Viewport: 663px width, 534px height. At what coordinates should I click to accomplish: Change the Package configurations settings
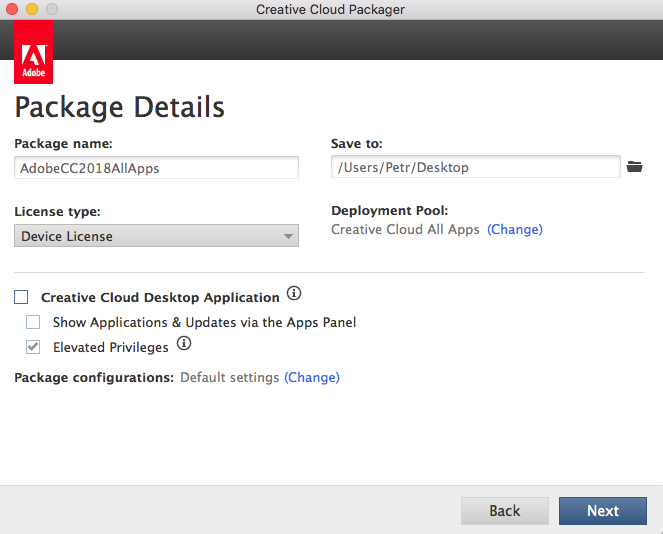tap(312, 377)
